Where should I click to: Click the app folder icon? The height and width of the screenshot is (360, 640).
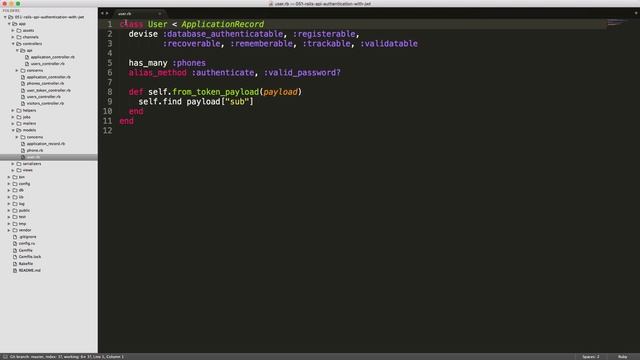pyautogui.click(x=15, y=24)
